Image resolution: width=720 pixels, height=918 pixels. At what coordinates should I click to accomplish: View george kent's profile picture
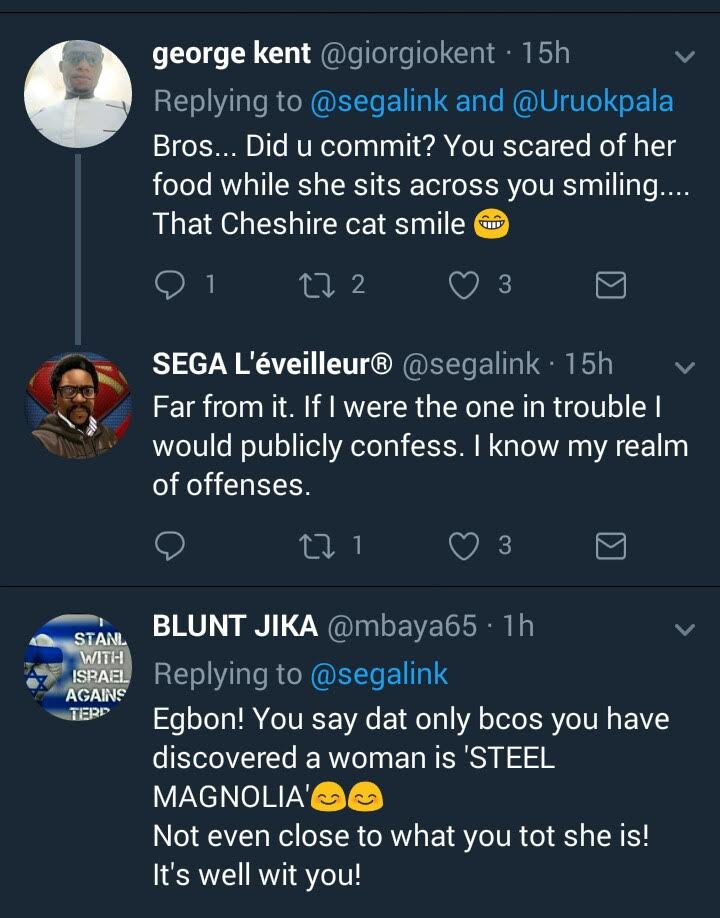click(78, 94)
